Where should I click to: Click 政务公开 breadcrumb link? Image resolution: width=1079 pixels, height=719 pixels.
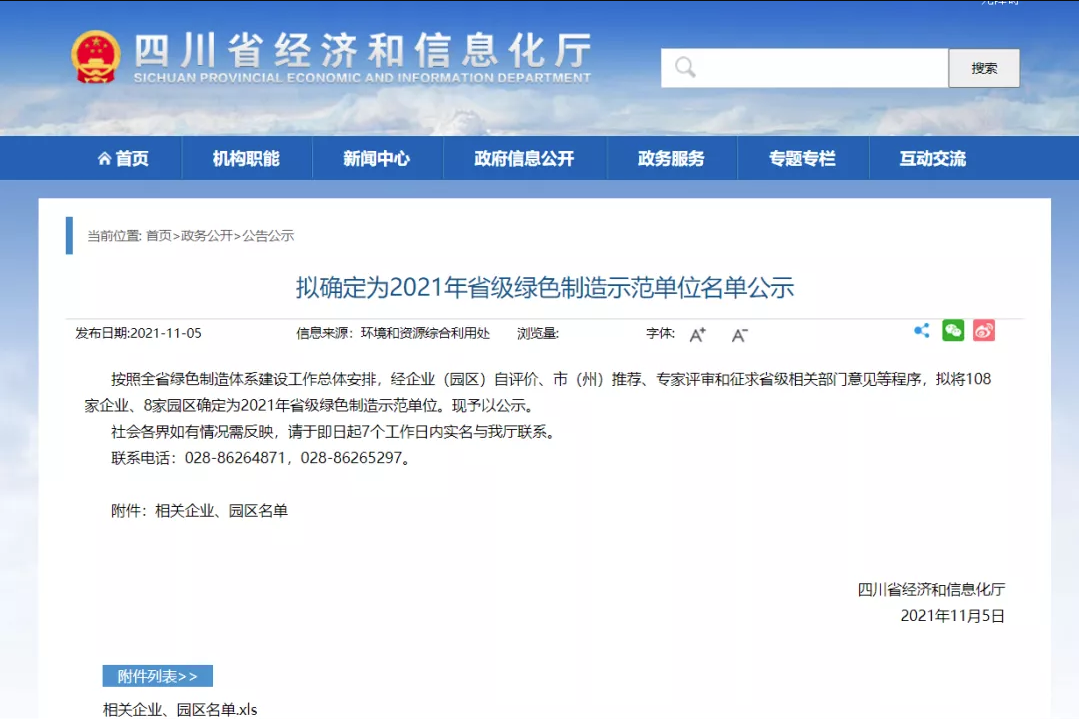click(206, 236)
